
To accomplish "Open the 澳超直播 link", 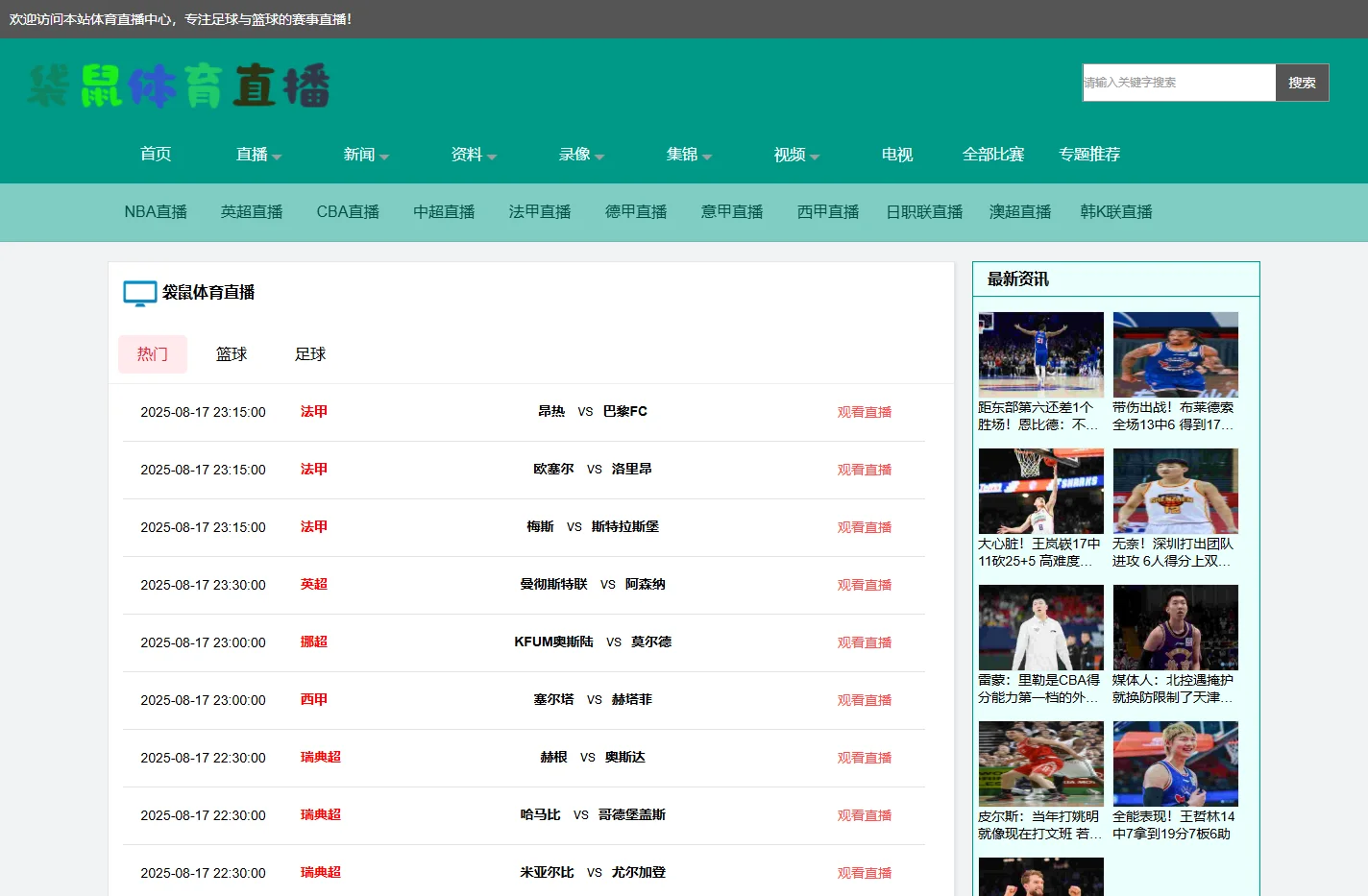I will [1020, 212].
